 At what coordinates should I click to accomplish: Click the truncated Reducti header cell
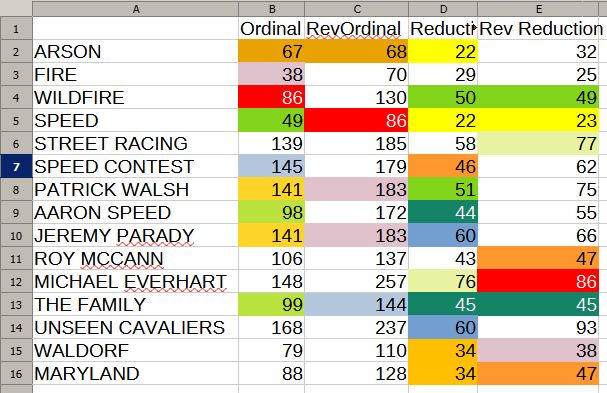point(443,29)
